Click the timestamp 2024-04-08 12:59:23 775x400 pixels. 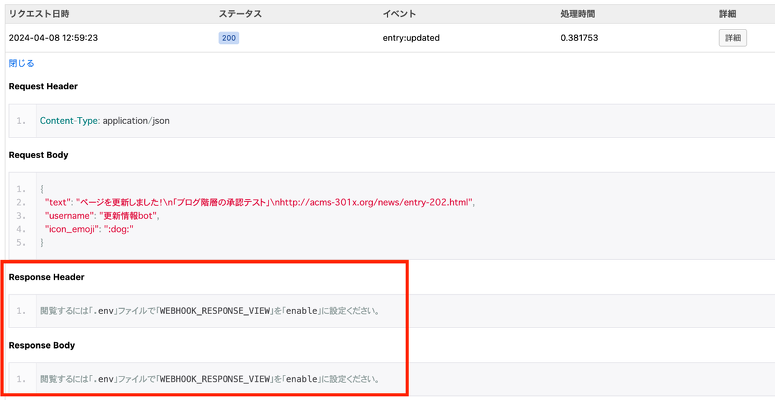[53, 38]
